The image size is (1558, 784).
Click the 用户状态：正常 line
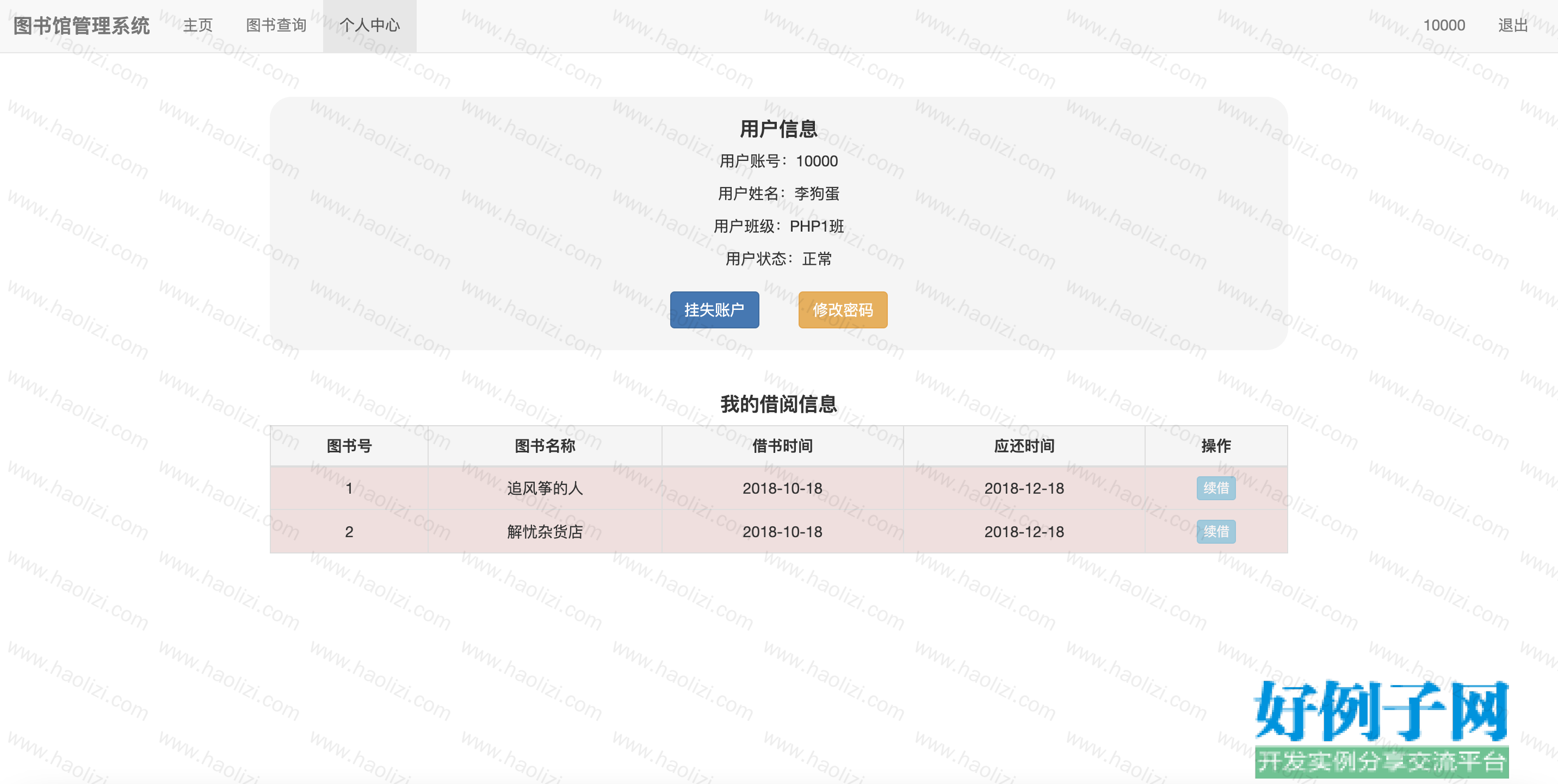(778, 259)
